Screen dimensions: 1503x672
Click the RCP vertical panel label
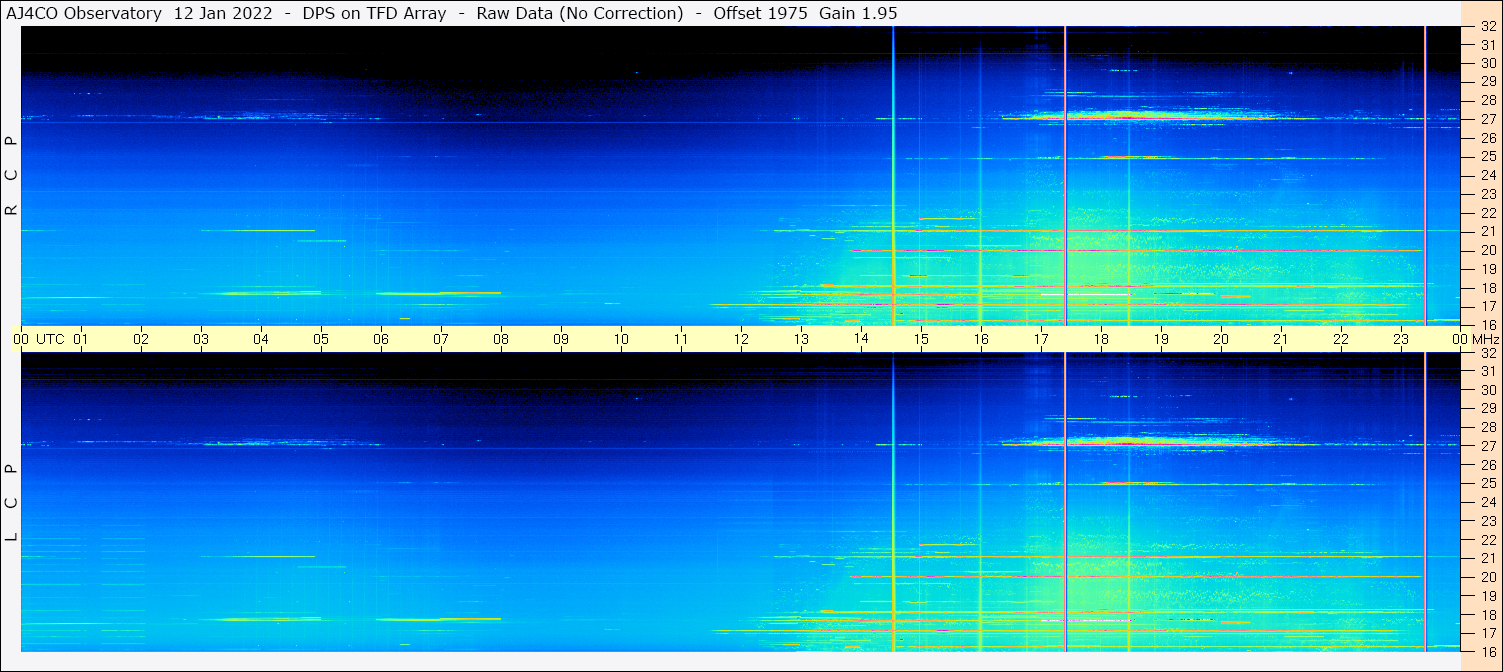tap(11, 176)
